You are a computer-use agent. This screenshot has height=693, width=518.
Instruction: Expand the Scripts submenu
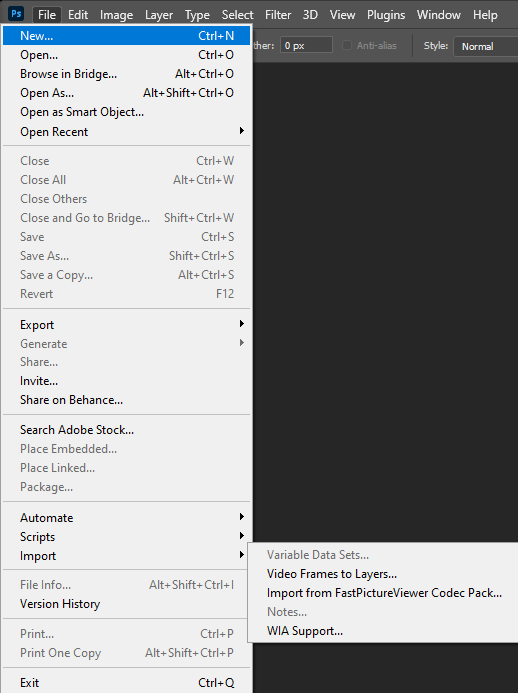(x=126, y=537)
